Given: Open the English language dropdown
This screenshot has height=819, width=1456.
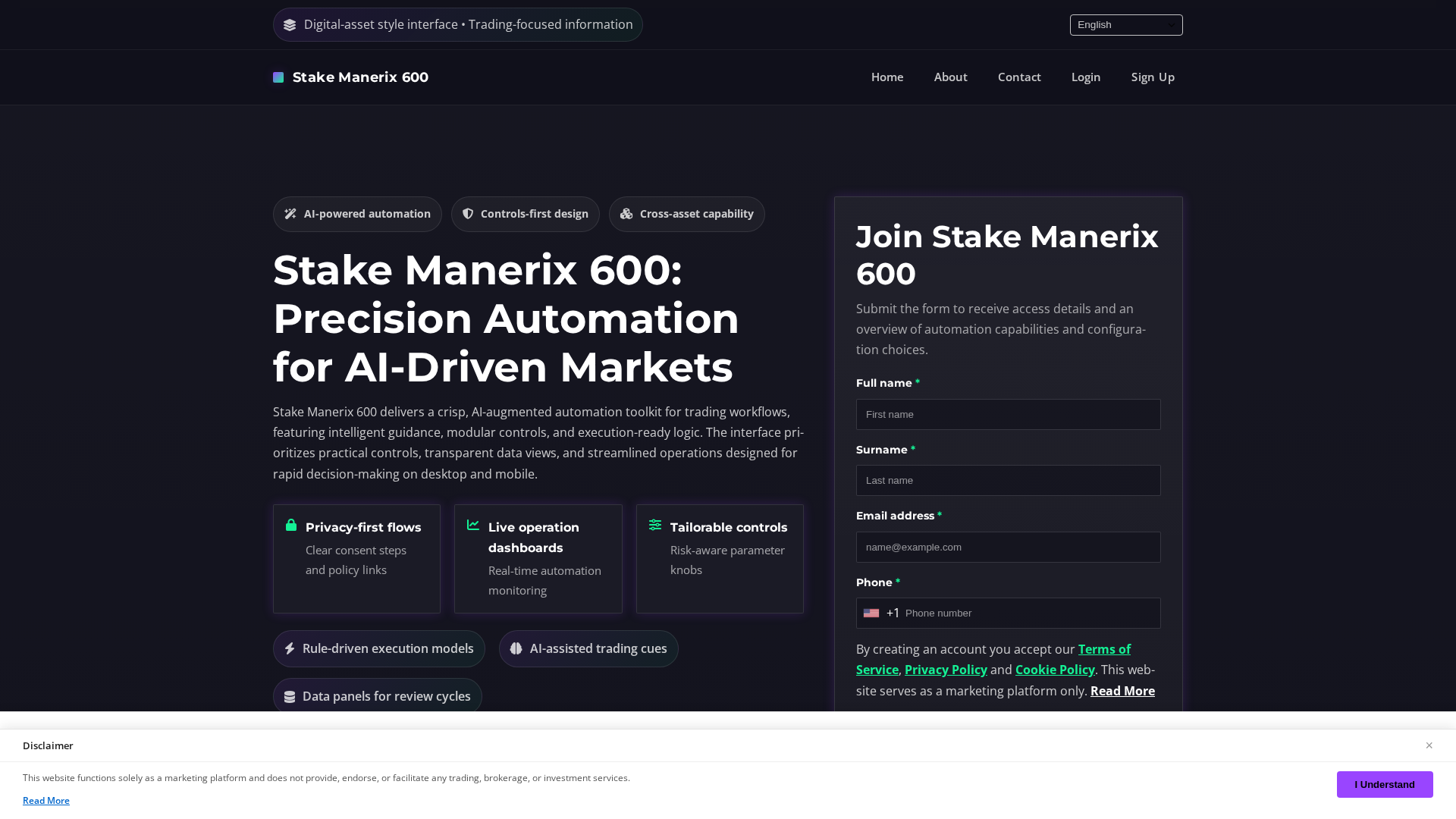Looking at the screenshot, I should point(1126,25).
